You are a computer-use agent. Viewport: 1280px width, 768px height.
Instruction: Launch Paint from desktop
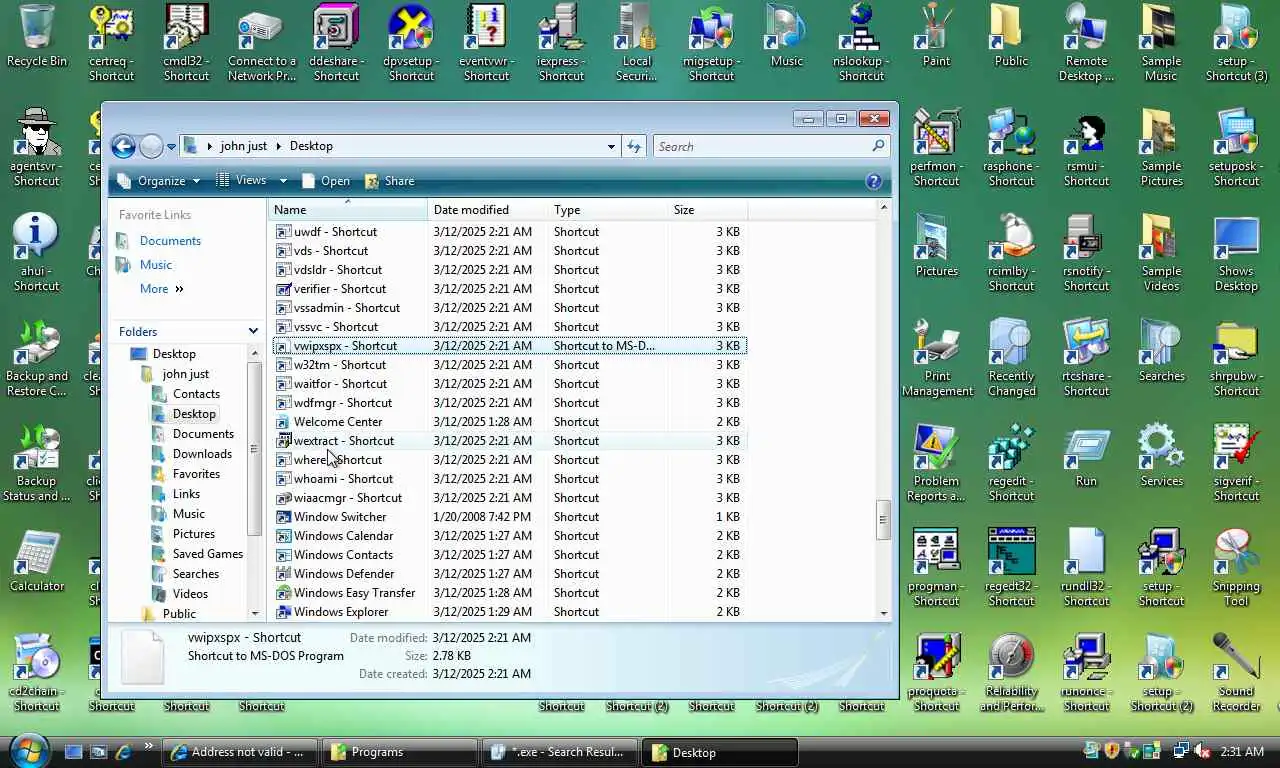936,37
